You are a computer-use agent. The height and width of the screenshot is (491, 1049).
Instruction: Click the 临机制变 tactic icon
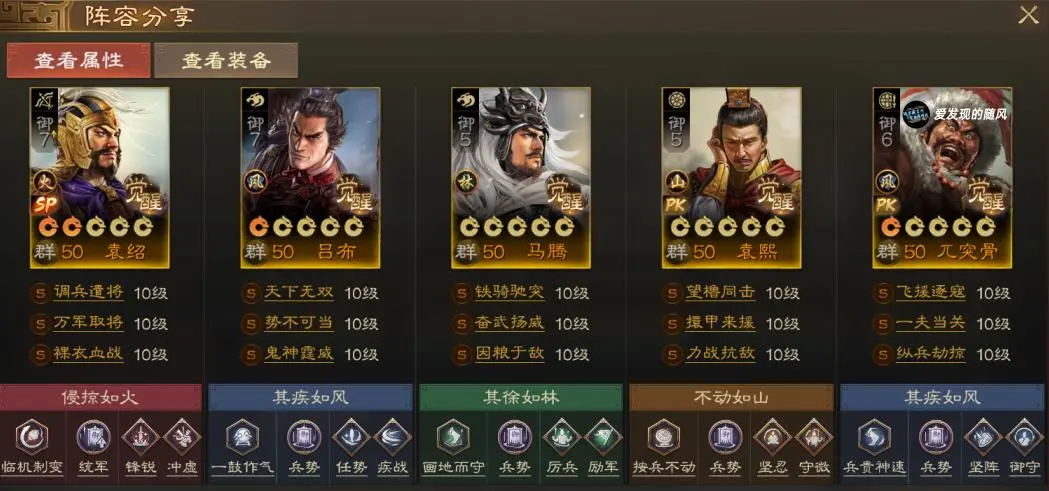click(x=32, y=438)
